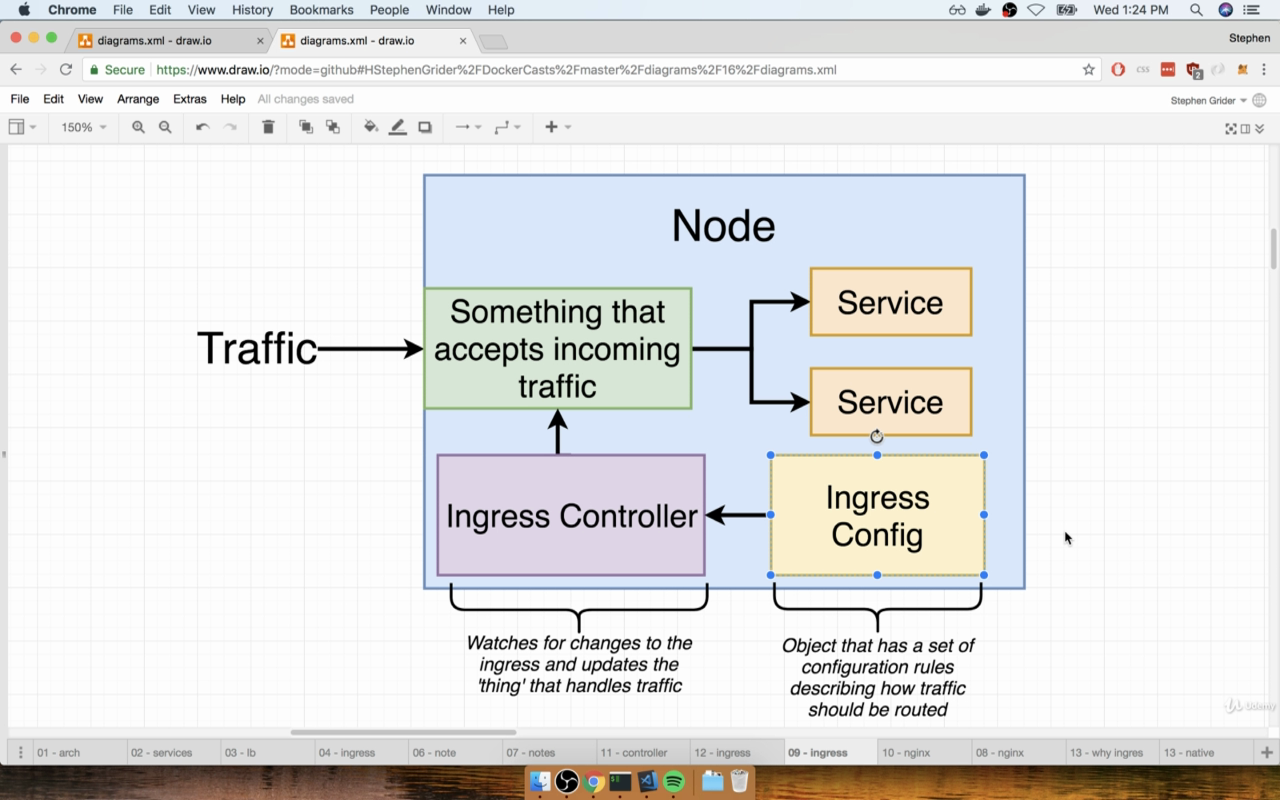Open the pages list three-dot menu

pyautogui.click(x=20, y=752)
